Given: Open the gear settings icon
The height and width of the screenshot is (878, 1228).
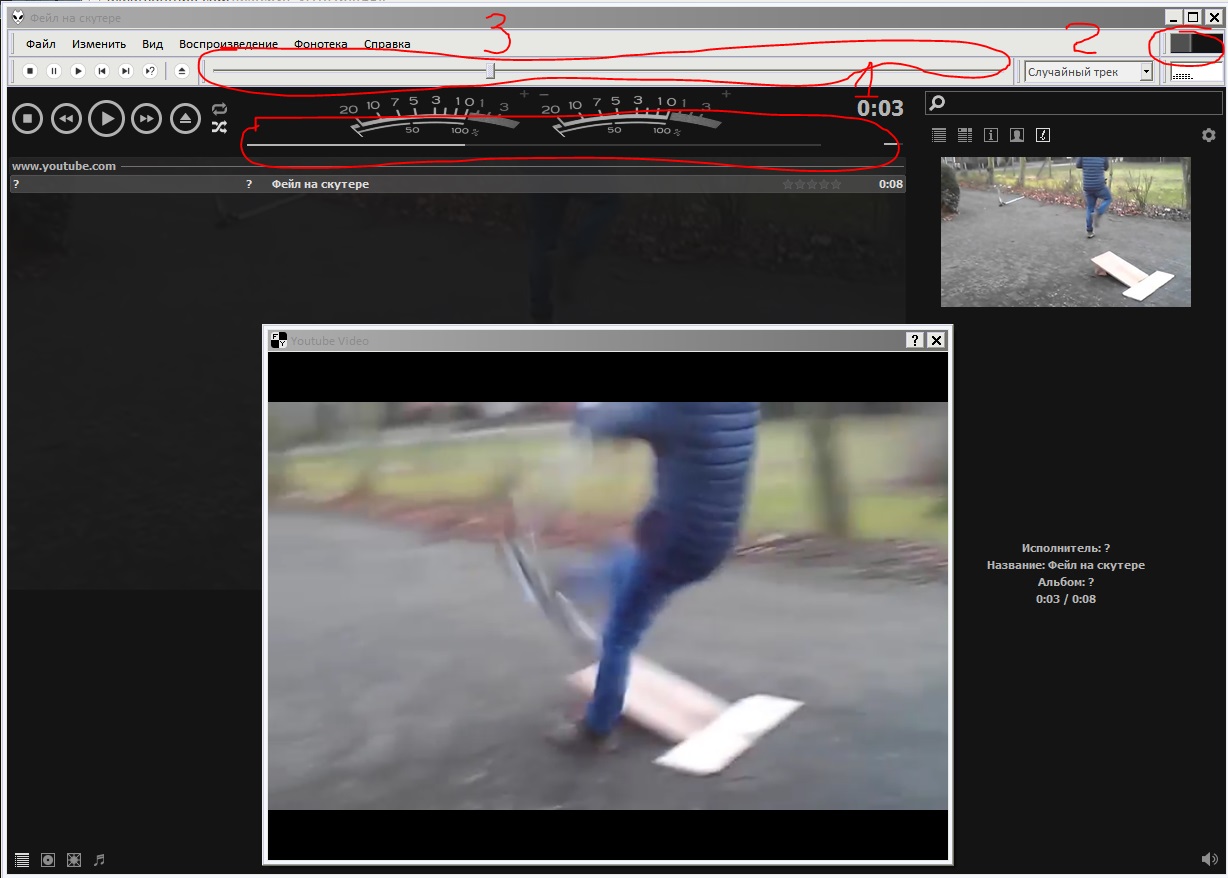Looking at the screenshot, I should [1208, 135].
